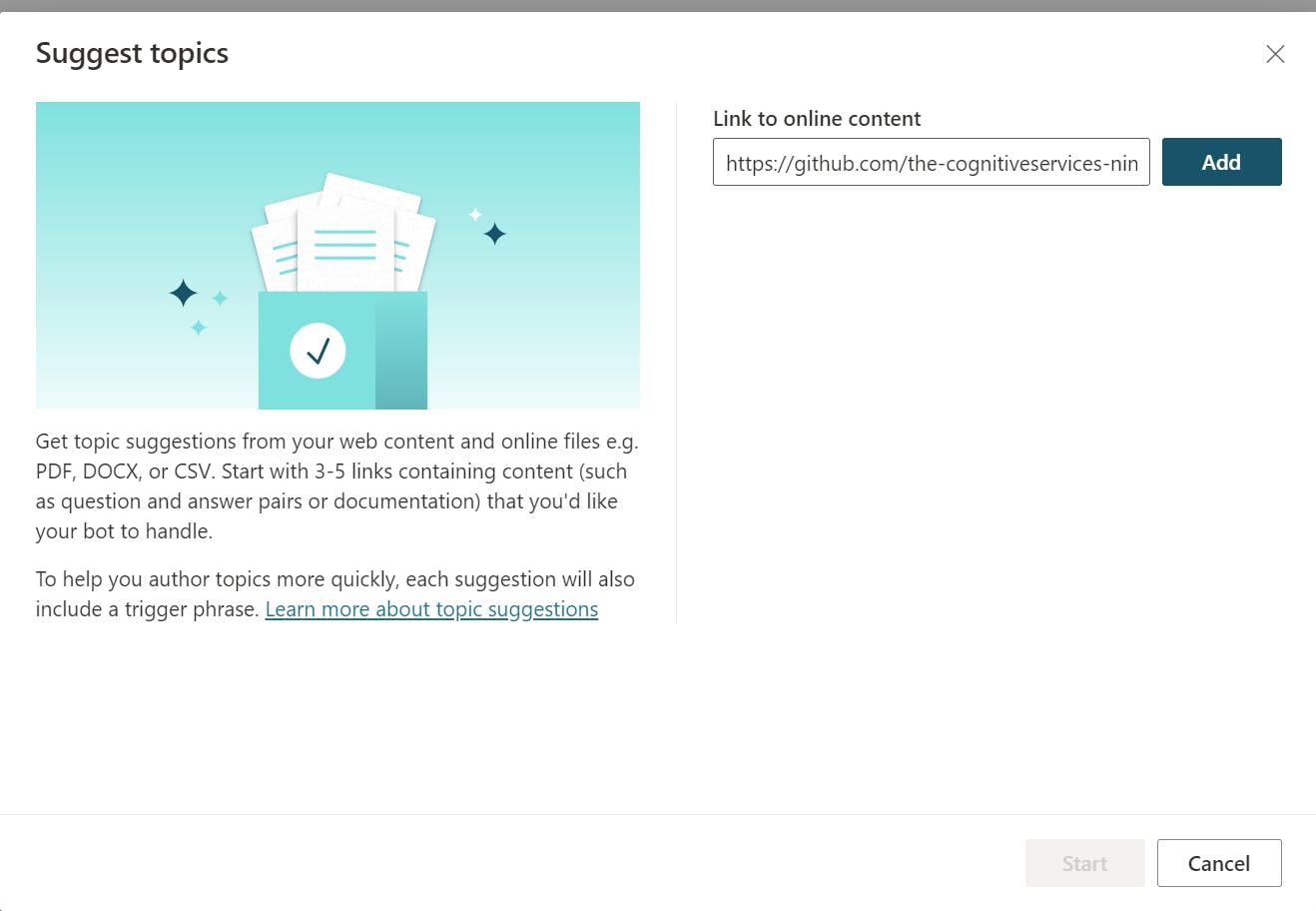Click the teal sparkle right of large star
This screenshot has width=1316, height=911.
click(x=220, y=298)
